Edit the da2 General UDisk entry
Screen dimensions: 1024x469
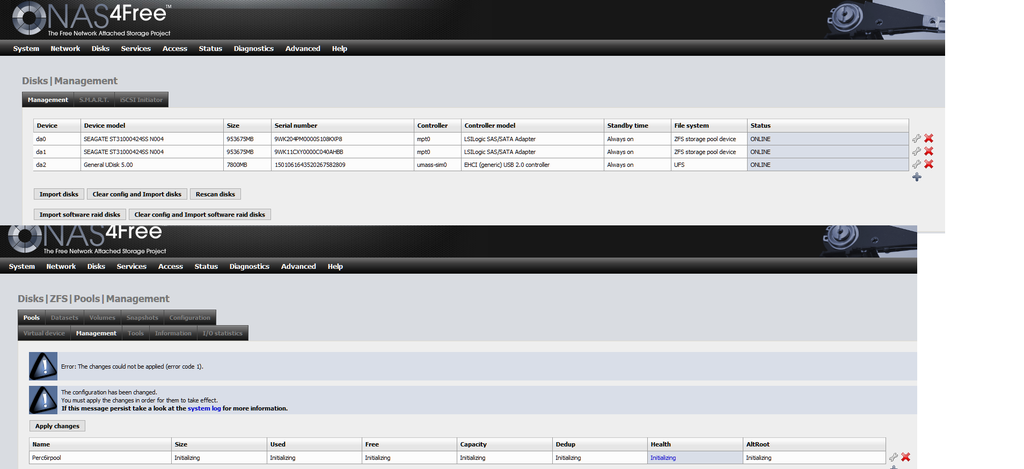(916, 164)
